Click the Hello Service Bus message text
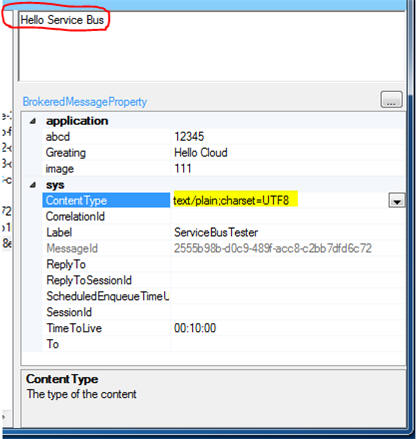The width and height of the screenshot is (416, 439). (x=62, y=20)
